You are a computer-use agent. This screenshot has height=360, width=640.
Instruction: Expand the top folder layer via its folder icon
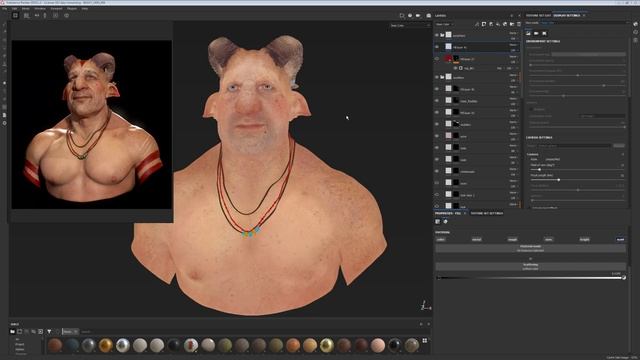point(442,36)
